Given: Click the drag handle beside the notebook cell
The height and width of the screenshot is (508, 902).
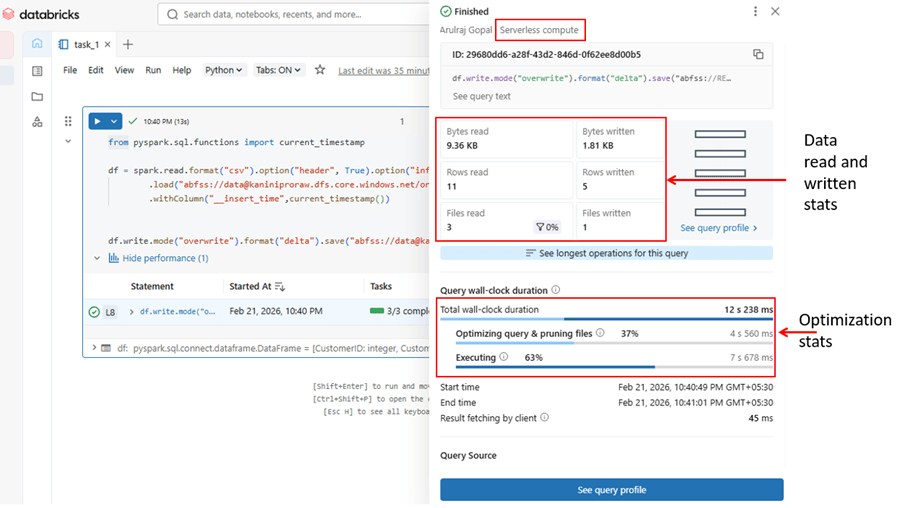Looking at the screenshot, I should [68, 121].
